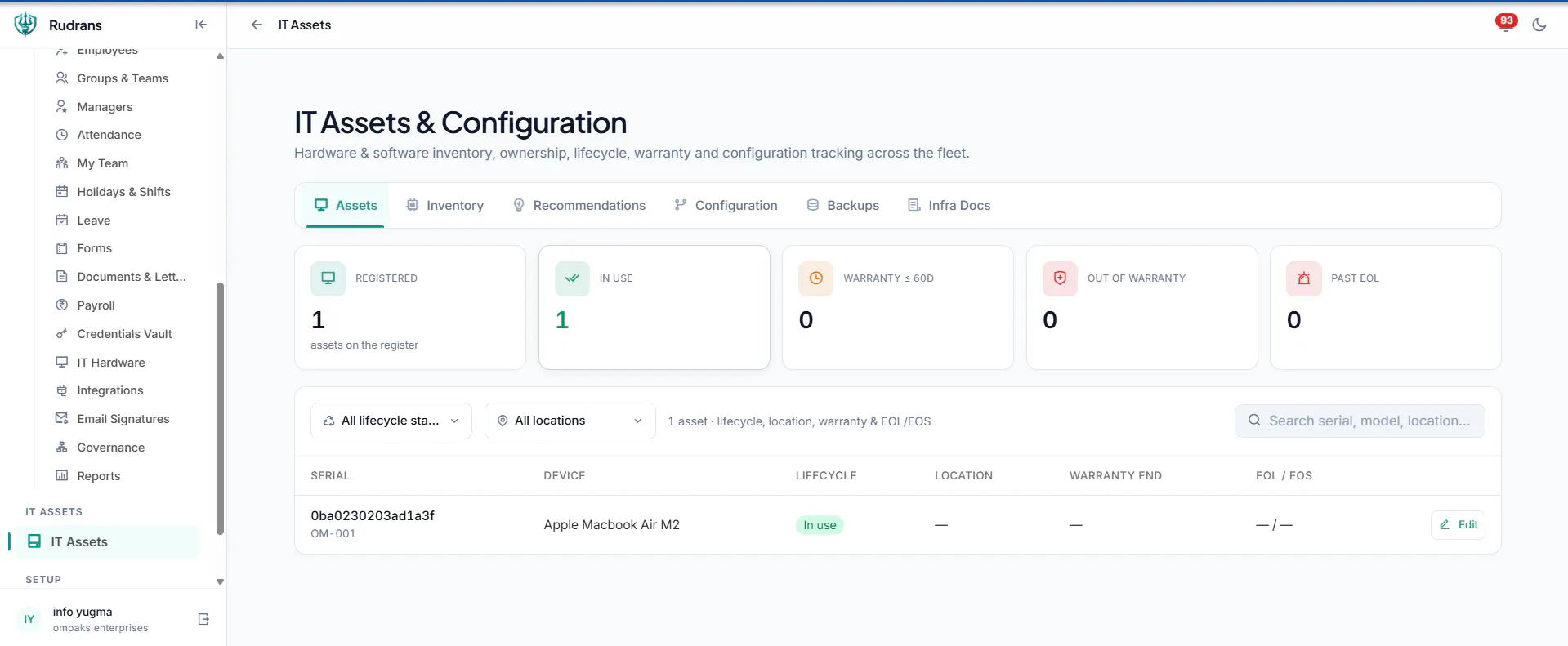Open the Infra Docs tab
This screenshot has width=1568, height=646.
coord(949,205)
